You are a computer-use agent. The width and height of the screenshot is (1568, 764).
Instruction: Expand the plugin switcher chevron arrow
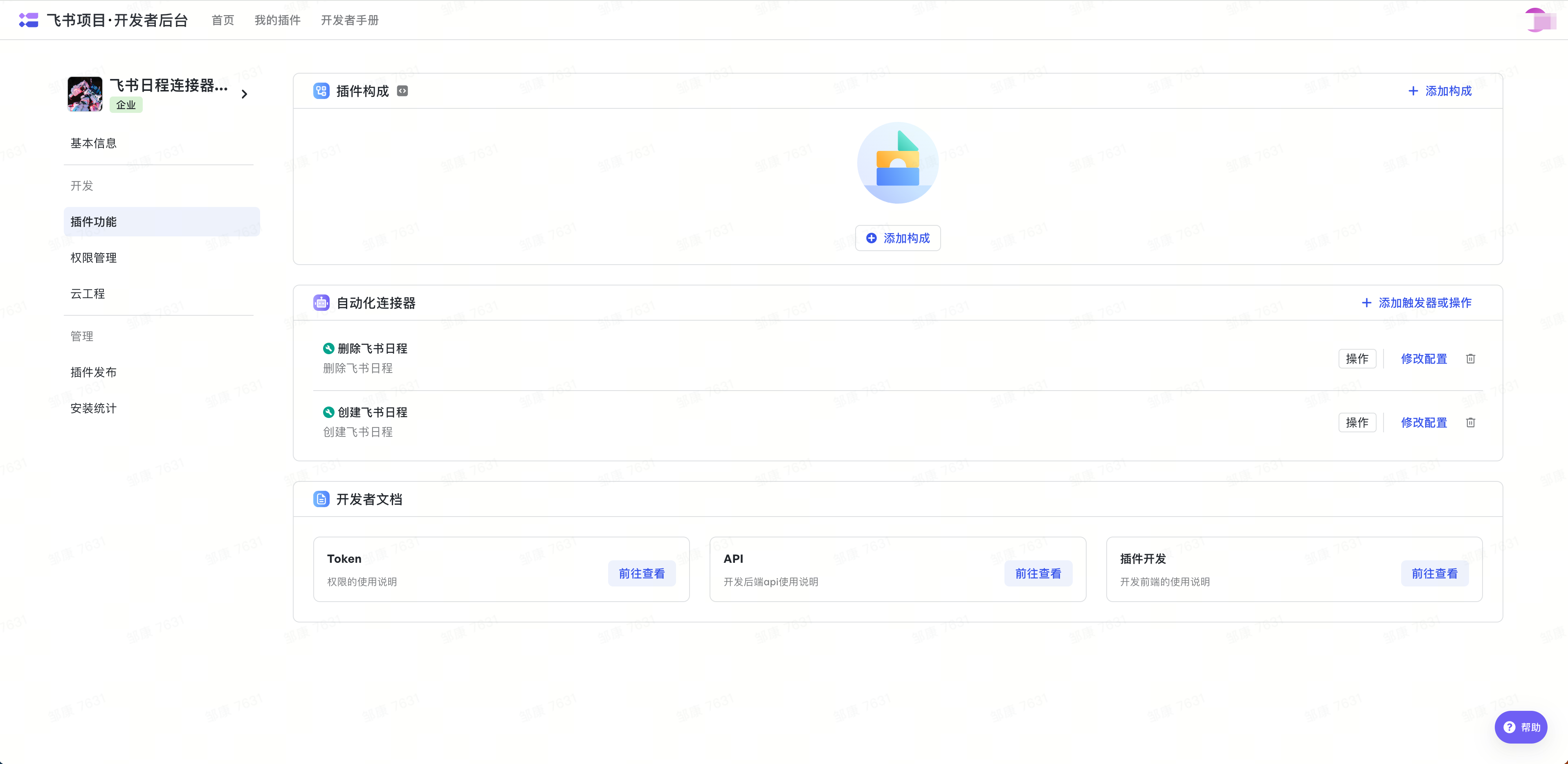[245, 94]
